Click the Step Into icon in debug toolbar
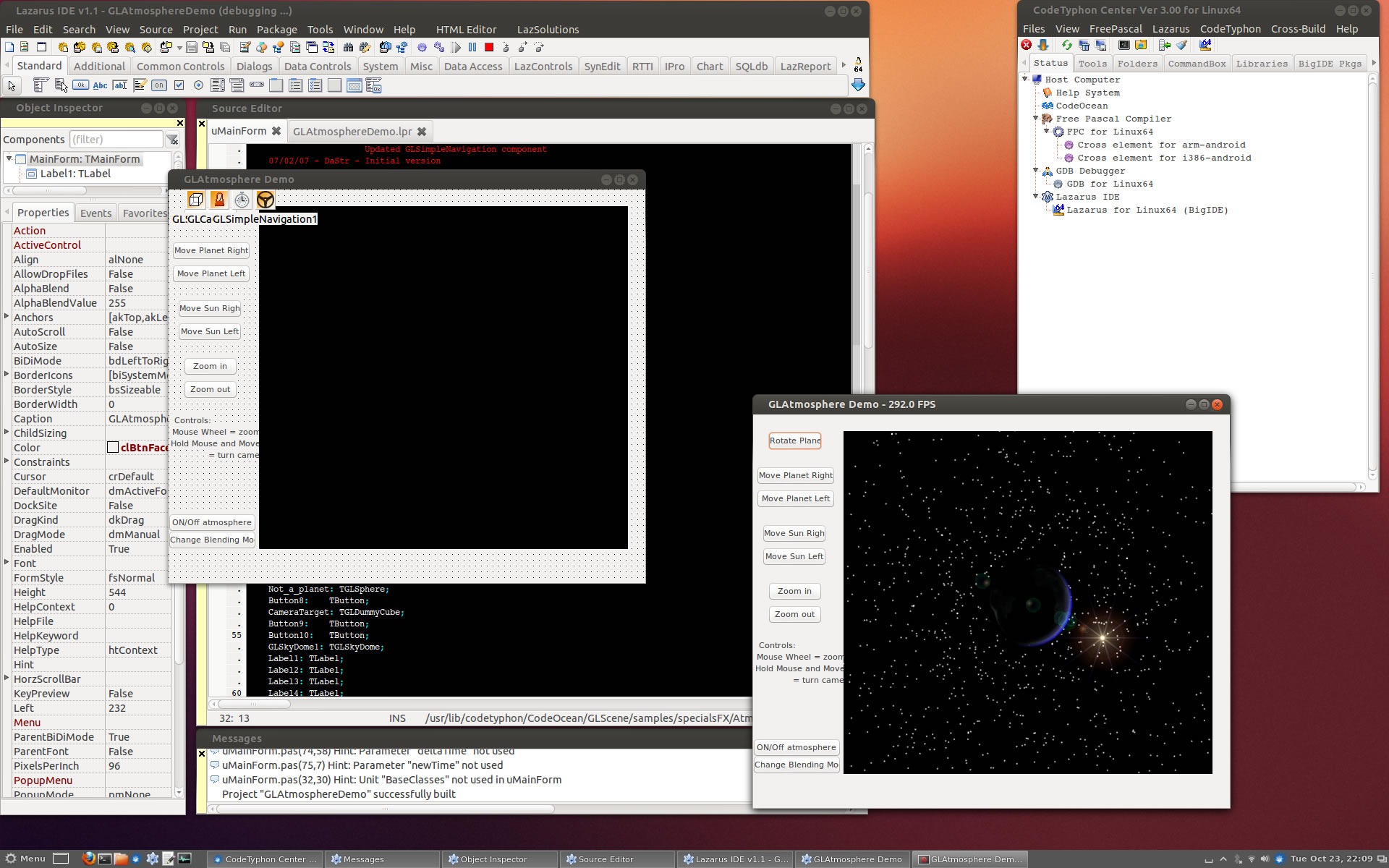Viewport: 1389px width, 868px height. 506,47
